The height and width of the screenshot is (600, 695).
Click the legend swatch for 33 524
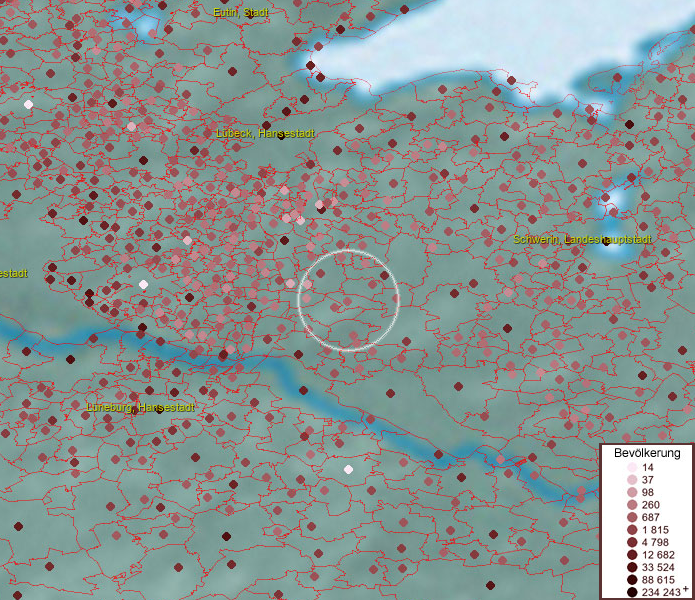pyautogui.click(x=632, y=567)
